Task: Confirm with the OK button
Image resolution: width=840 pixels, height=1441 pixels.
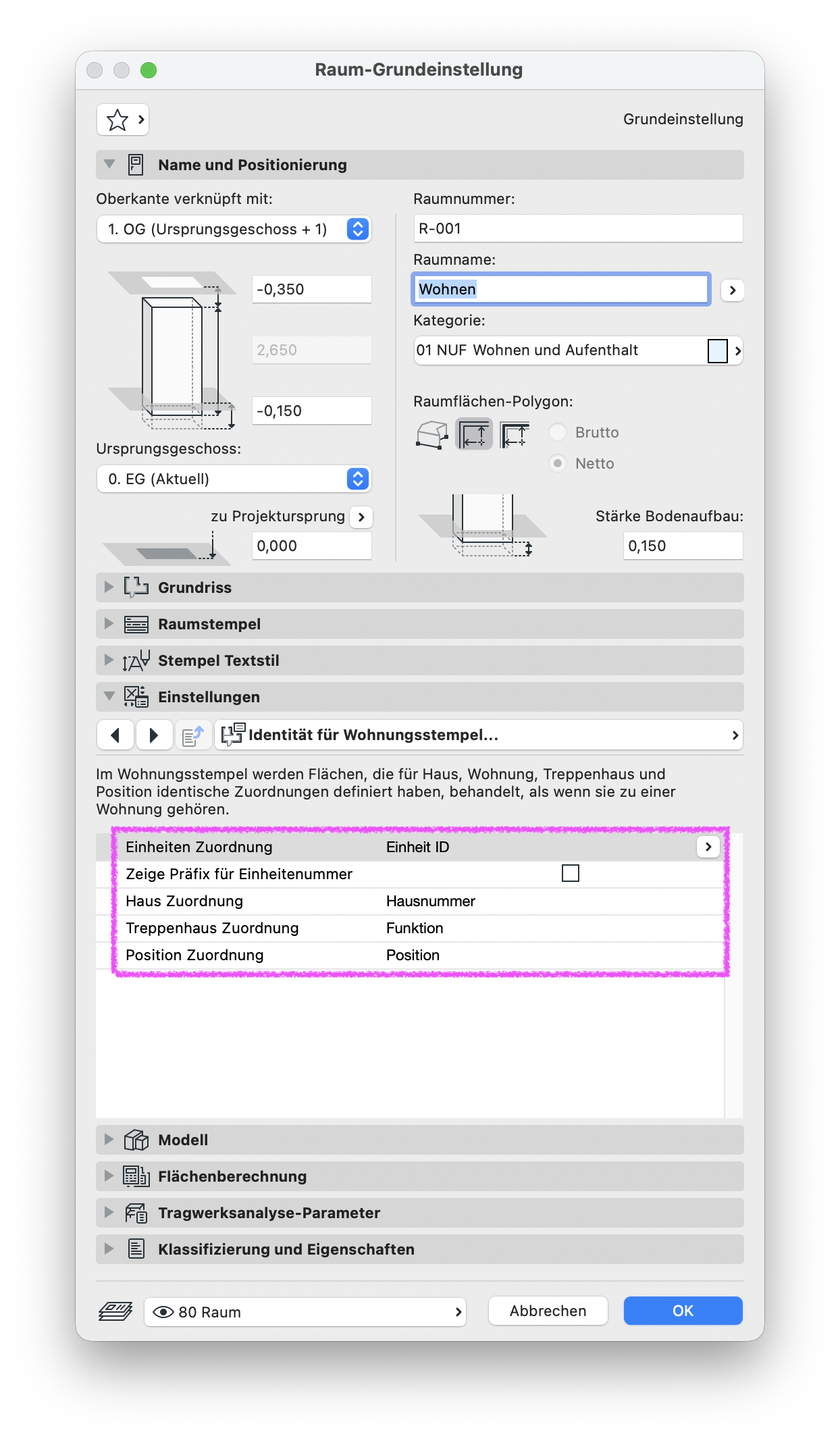Action: [683, 1311]
